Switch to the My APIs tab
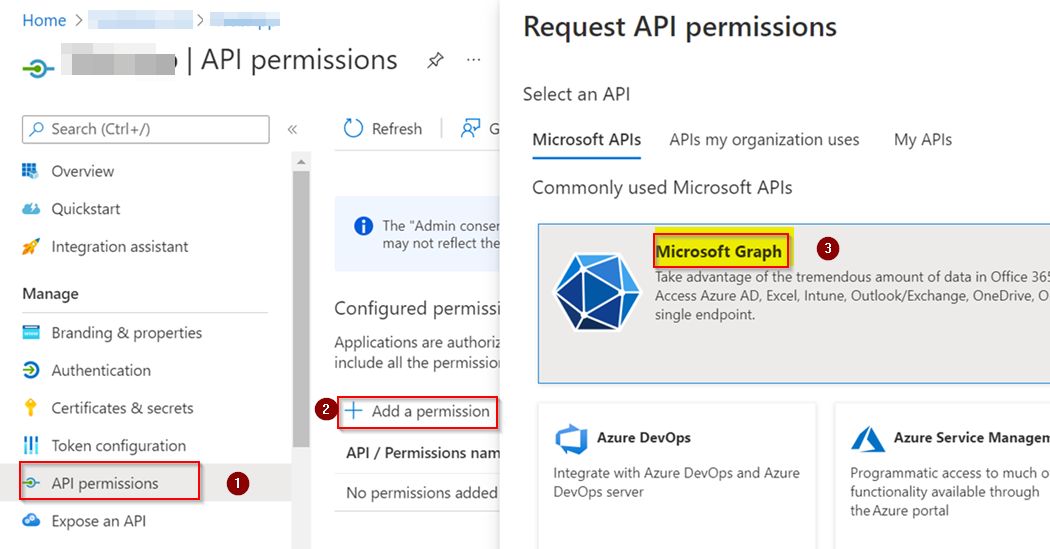Screen dimensions: 1050x549 tap(922, 140)
